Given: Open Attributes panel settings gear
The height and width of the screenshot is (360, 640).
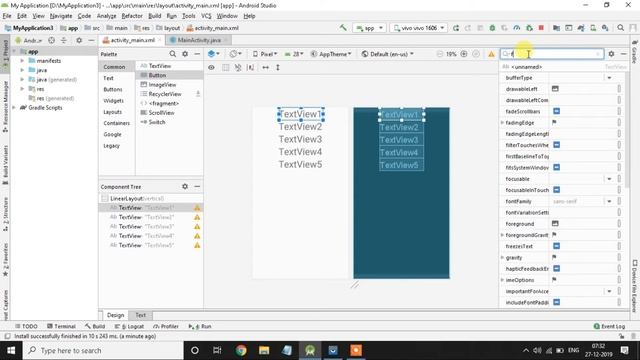Looking at the screenshot, I should [x=611, y=54].
